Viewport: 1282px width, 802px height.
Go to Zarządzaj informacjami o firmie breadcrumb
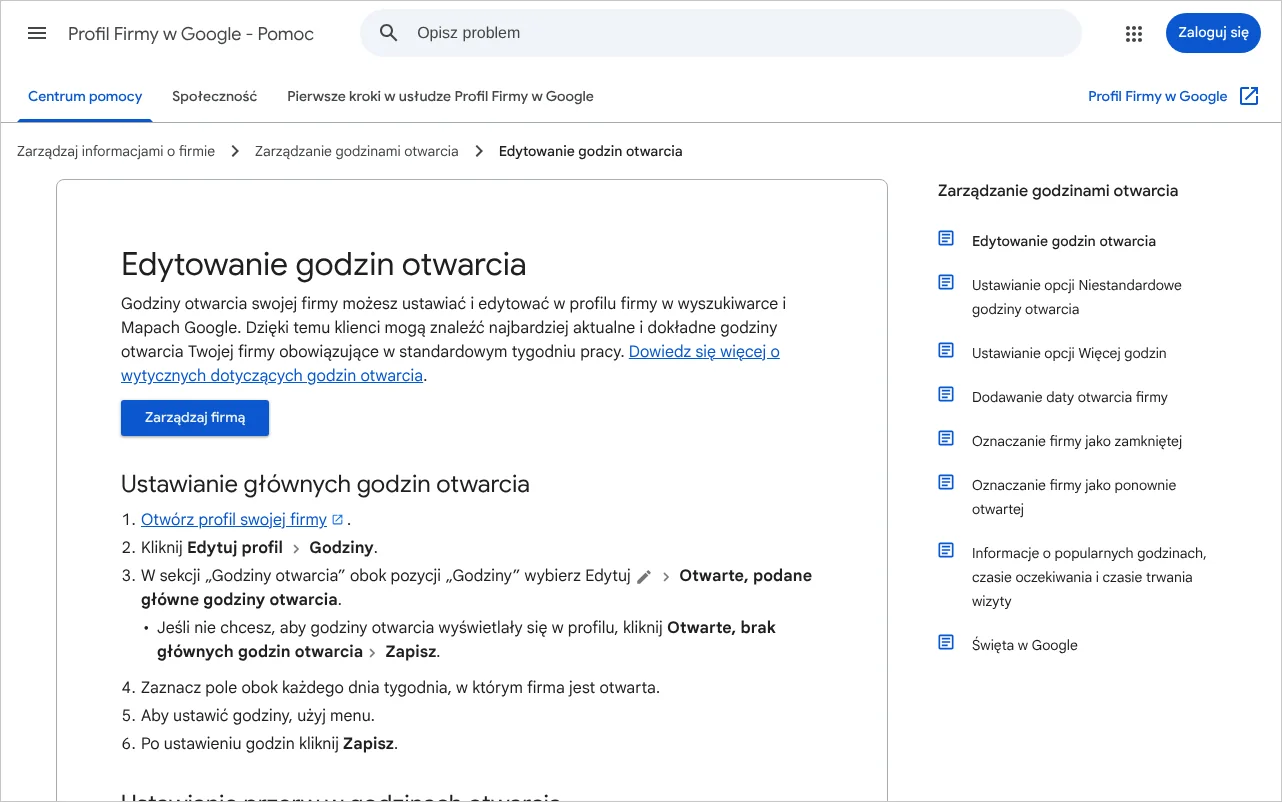click(116, 152)
